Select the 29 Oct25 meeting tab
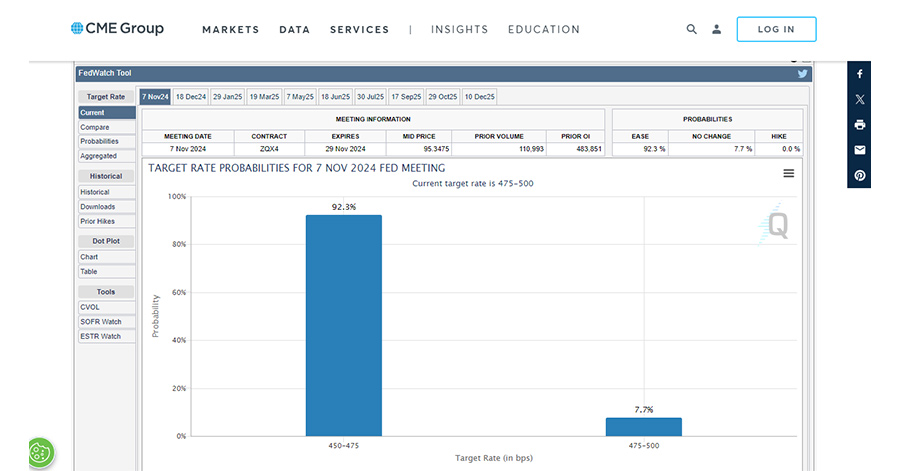Image resolution: width=900 pixels, height=471 pixels. [x=443, y=97]
